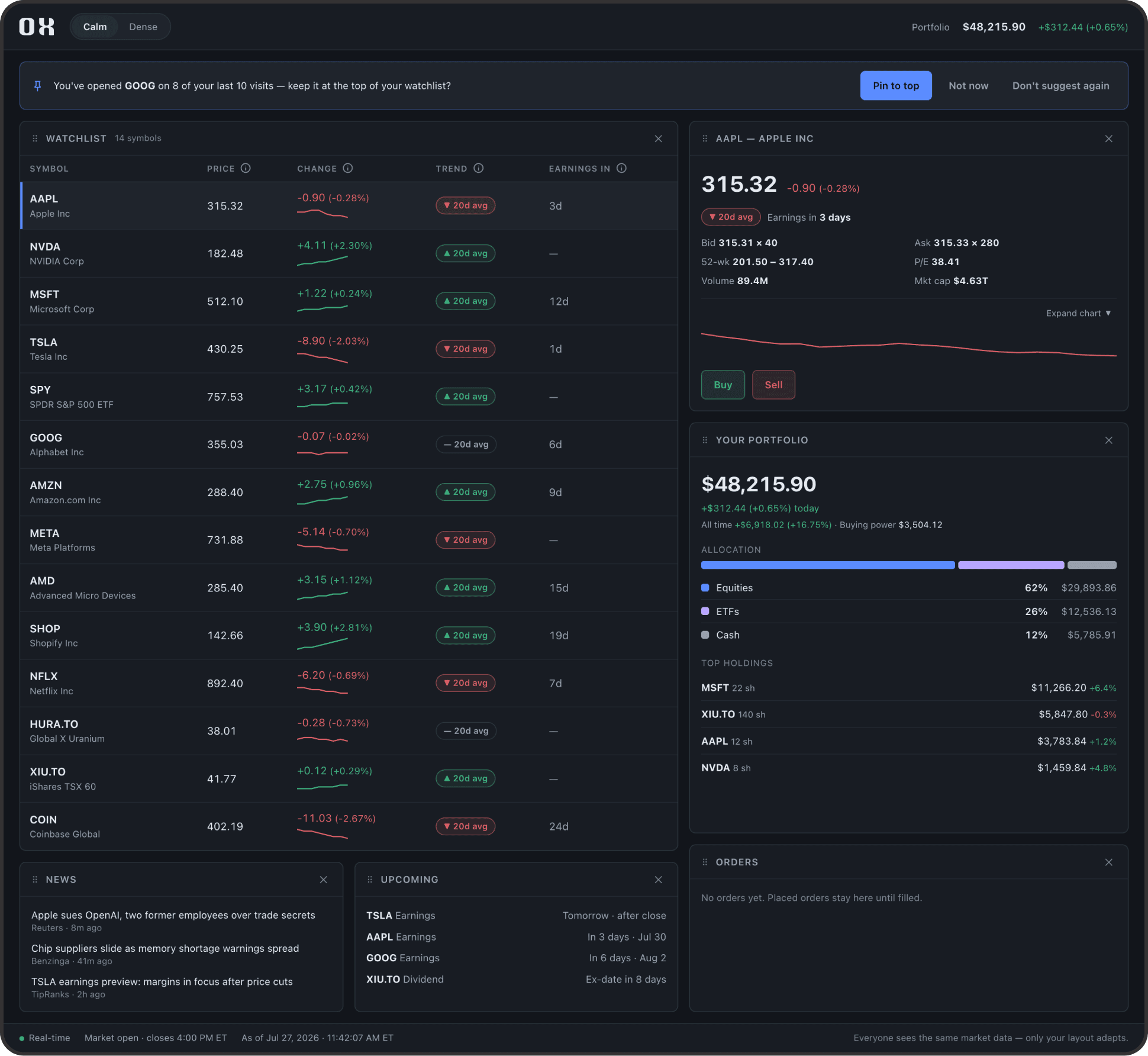Click the AAPL price line chart
1148x1056 pixels.
pos(909,345)
